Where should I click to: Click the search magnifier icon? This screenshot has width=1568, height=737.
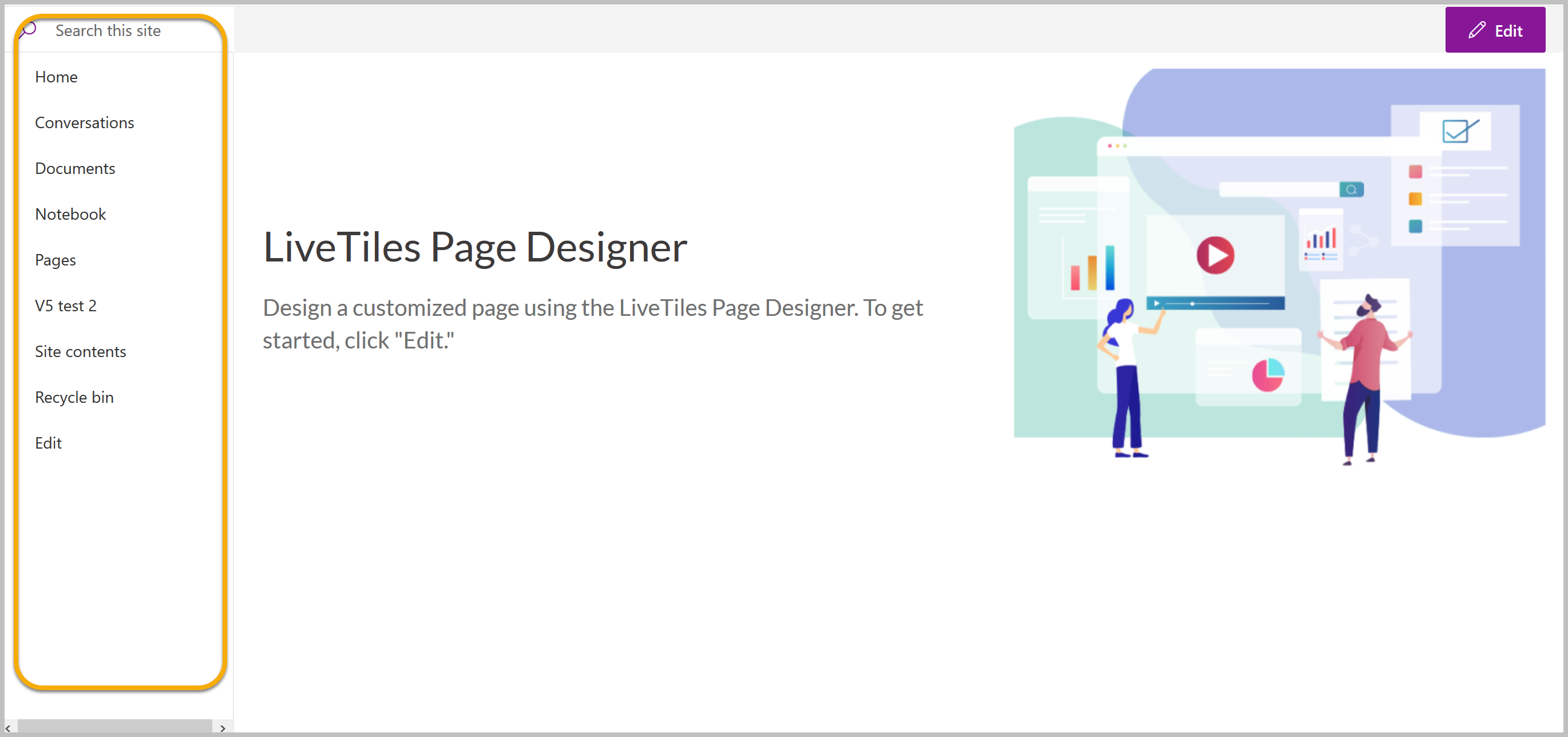28,30
